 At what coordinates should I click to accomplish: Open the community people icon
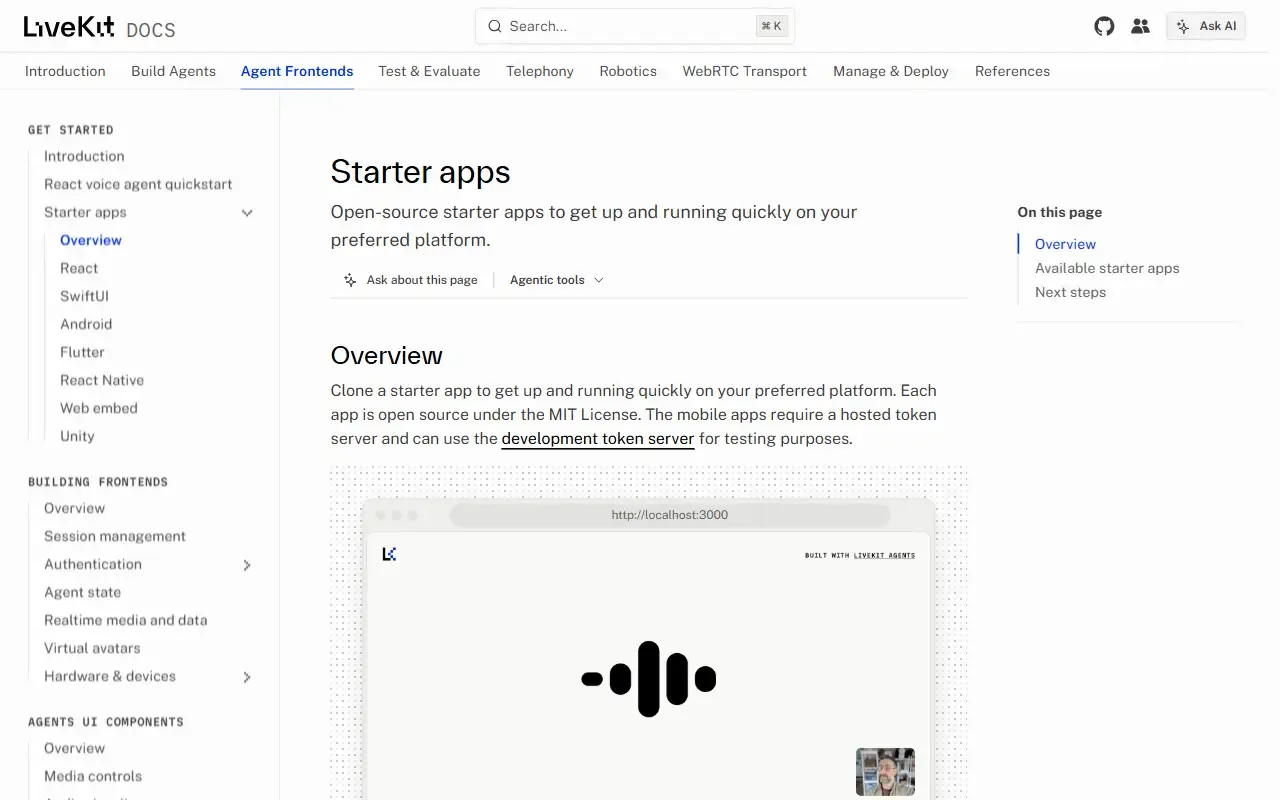click(x=1140, y=26)
